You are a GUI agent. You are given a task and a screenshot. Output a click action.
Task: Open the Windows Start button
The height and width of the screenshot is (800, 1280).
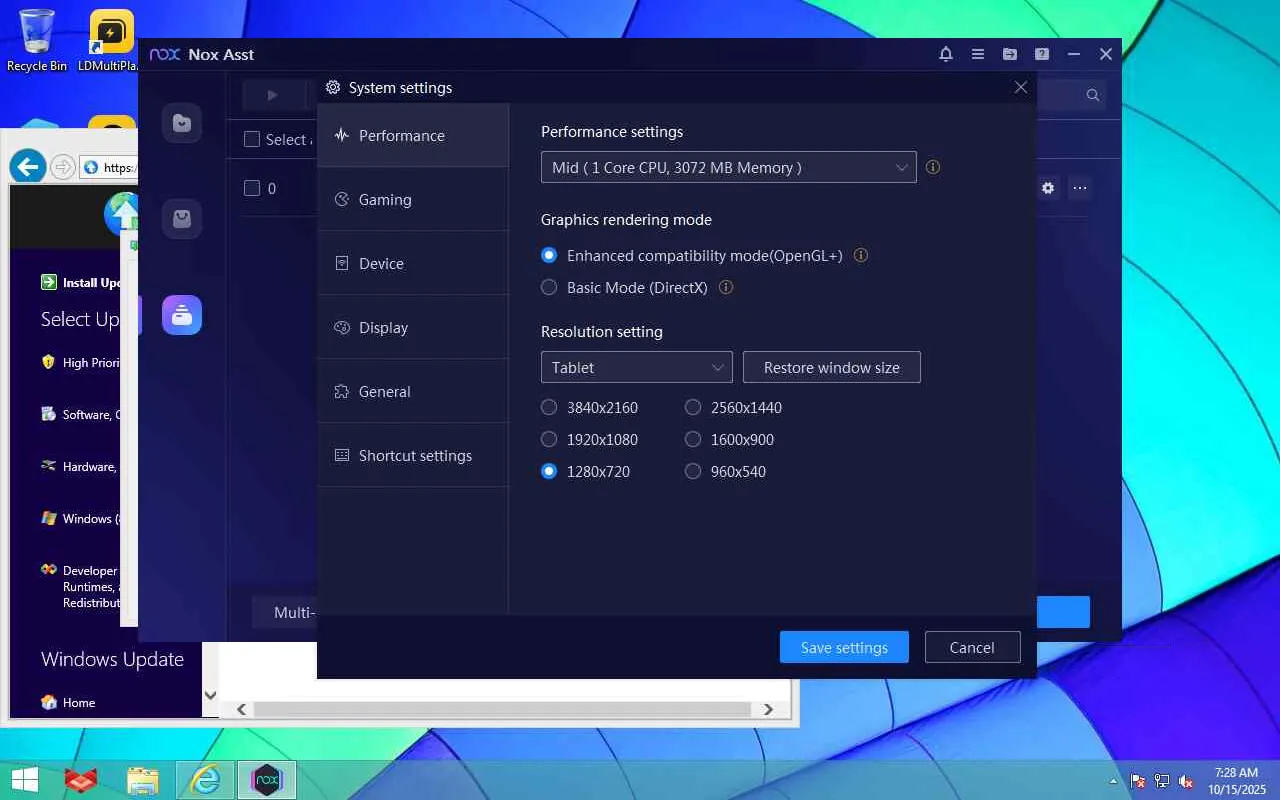tap(24, 780)
